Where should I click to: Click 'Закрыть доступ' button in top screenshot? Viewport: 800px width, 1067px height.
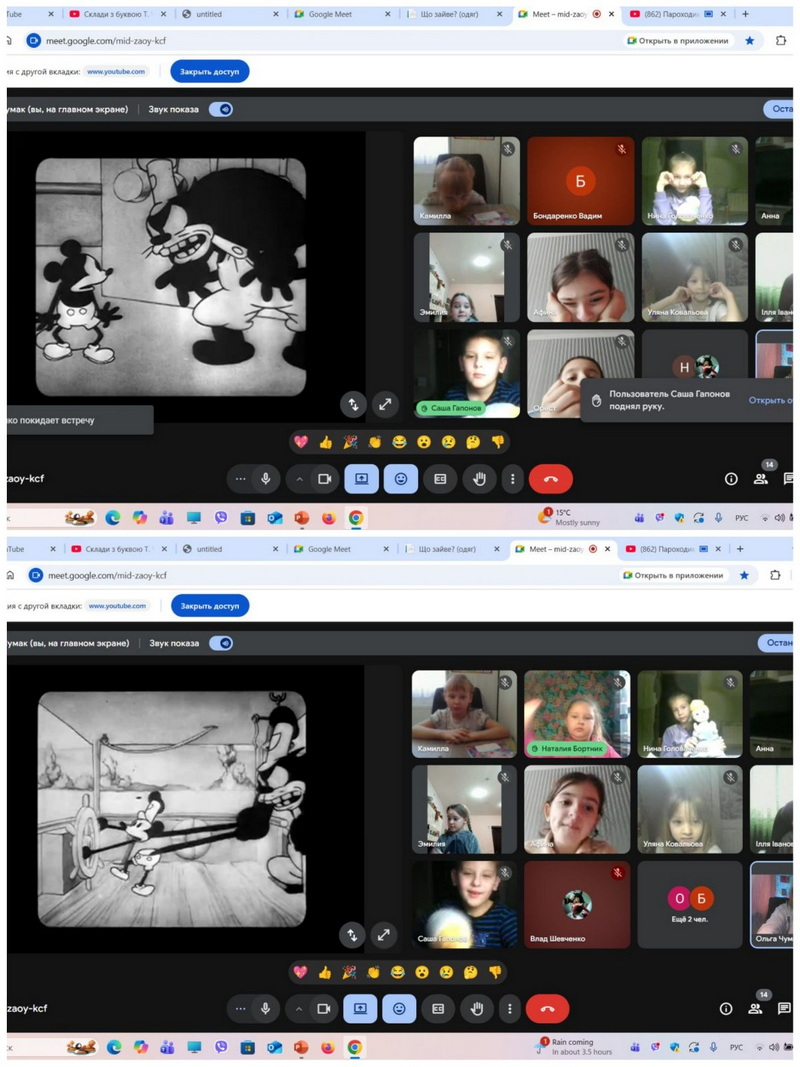click(209, 72)
